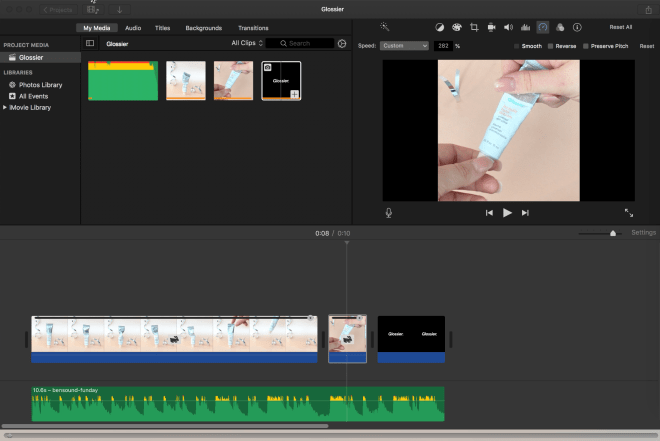Select the green audio clip thumbnail

pos(123,81)
